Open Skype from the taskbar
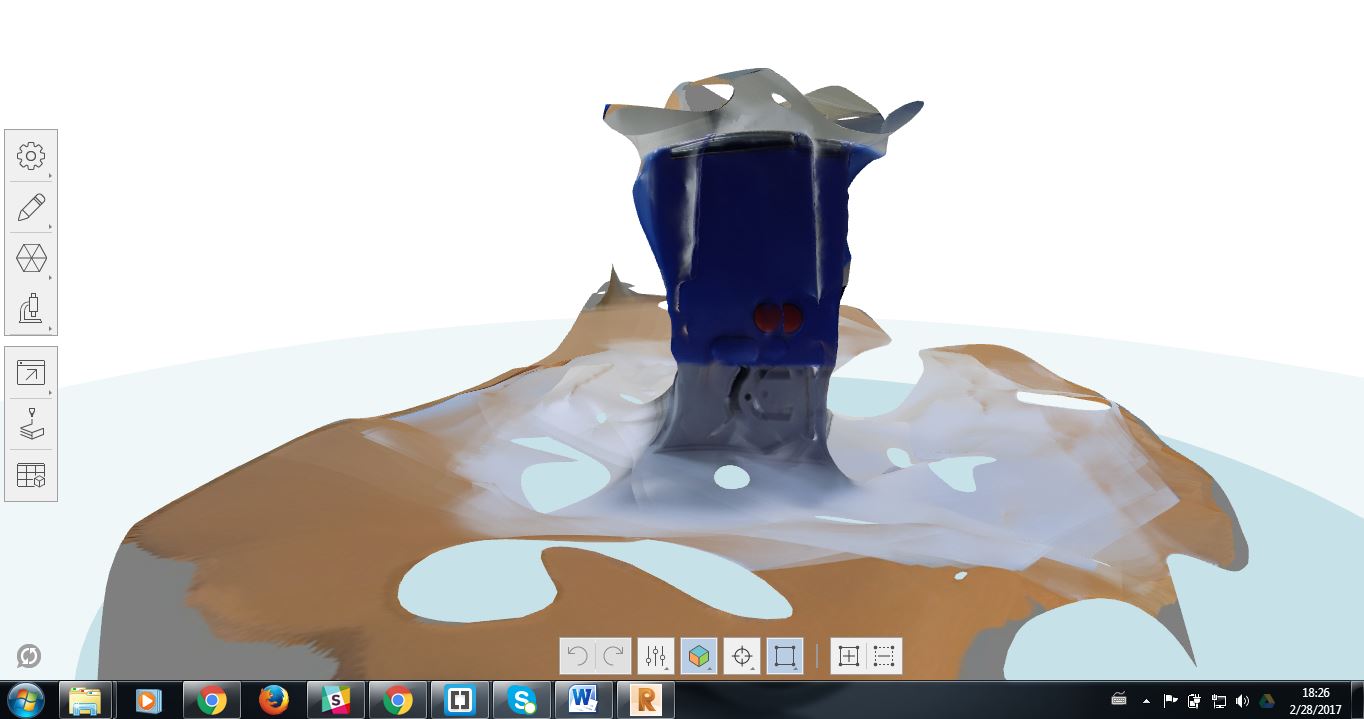This screenshot has height=719, width=1364. 521,700
